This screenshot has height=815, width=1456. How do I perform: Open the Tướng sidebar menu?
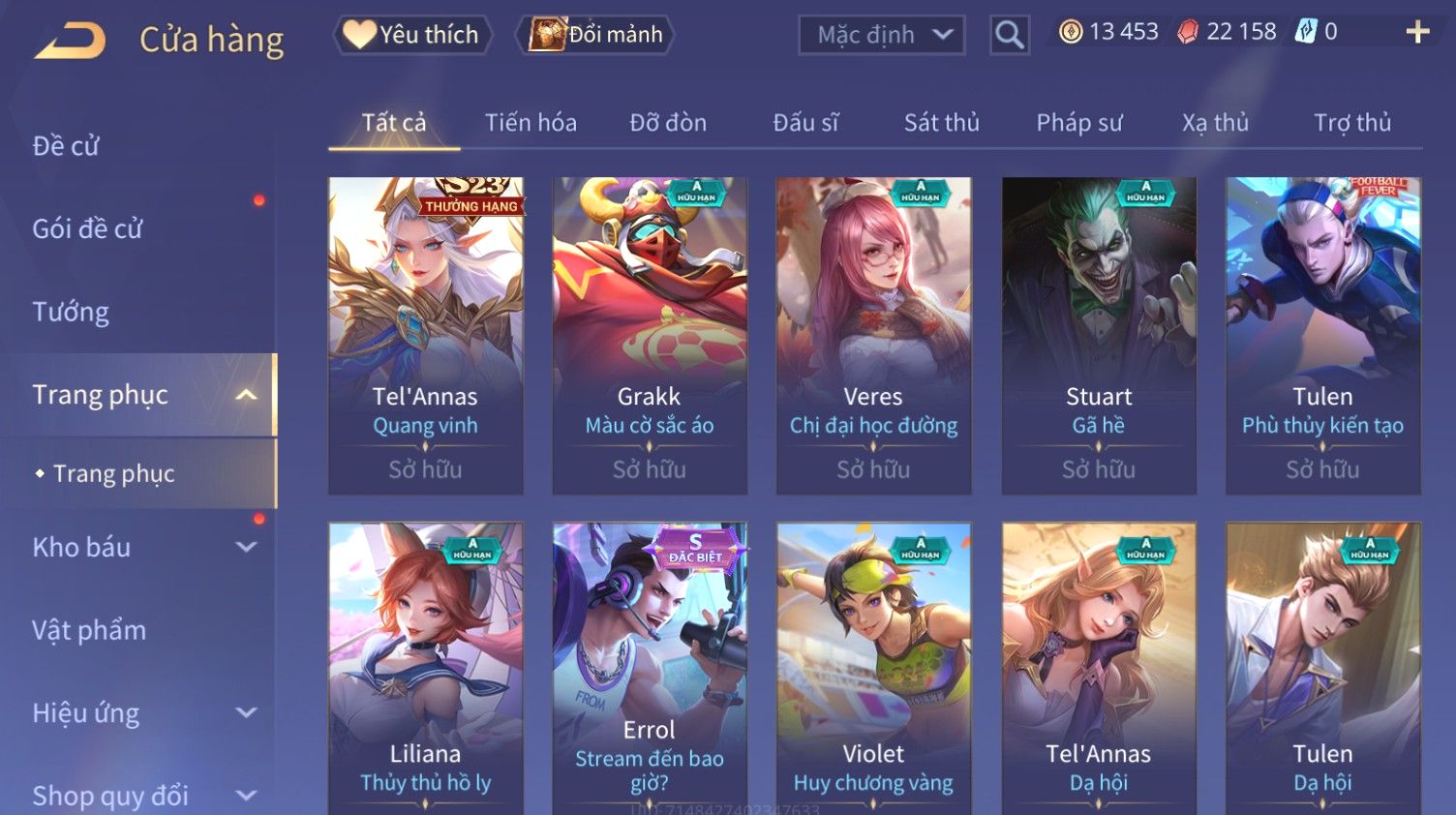(x=71, y=312)
